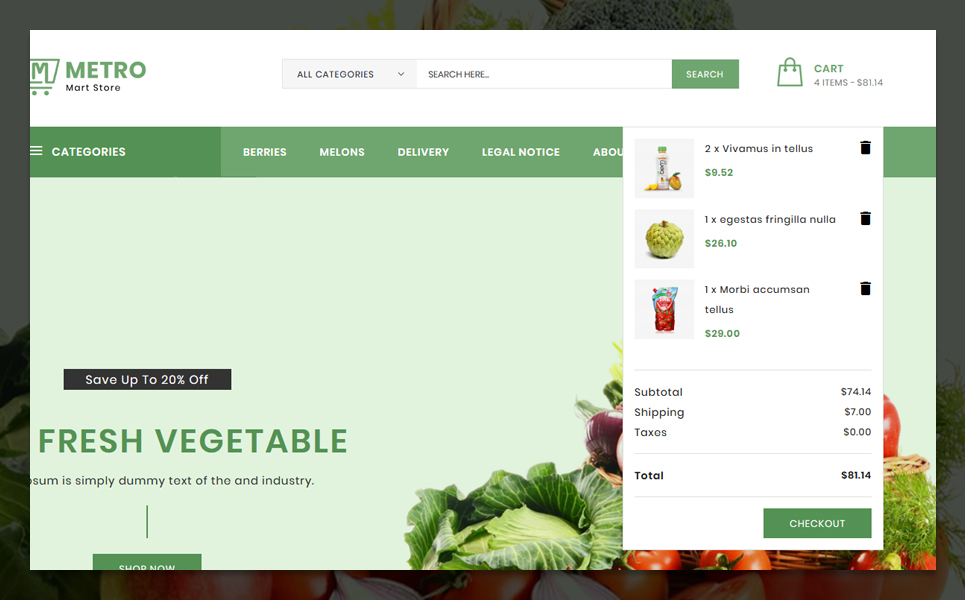Screen dimensions: 965x600
Task: Open the Legal Notice menu link
Action: click(521, 152)
